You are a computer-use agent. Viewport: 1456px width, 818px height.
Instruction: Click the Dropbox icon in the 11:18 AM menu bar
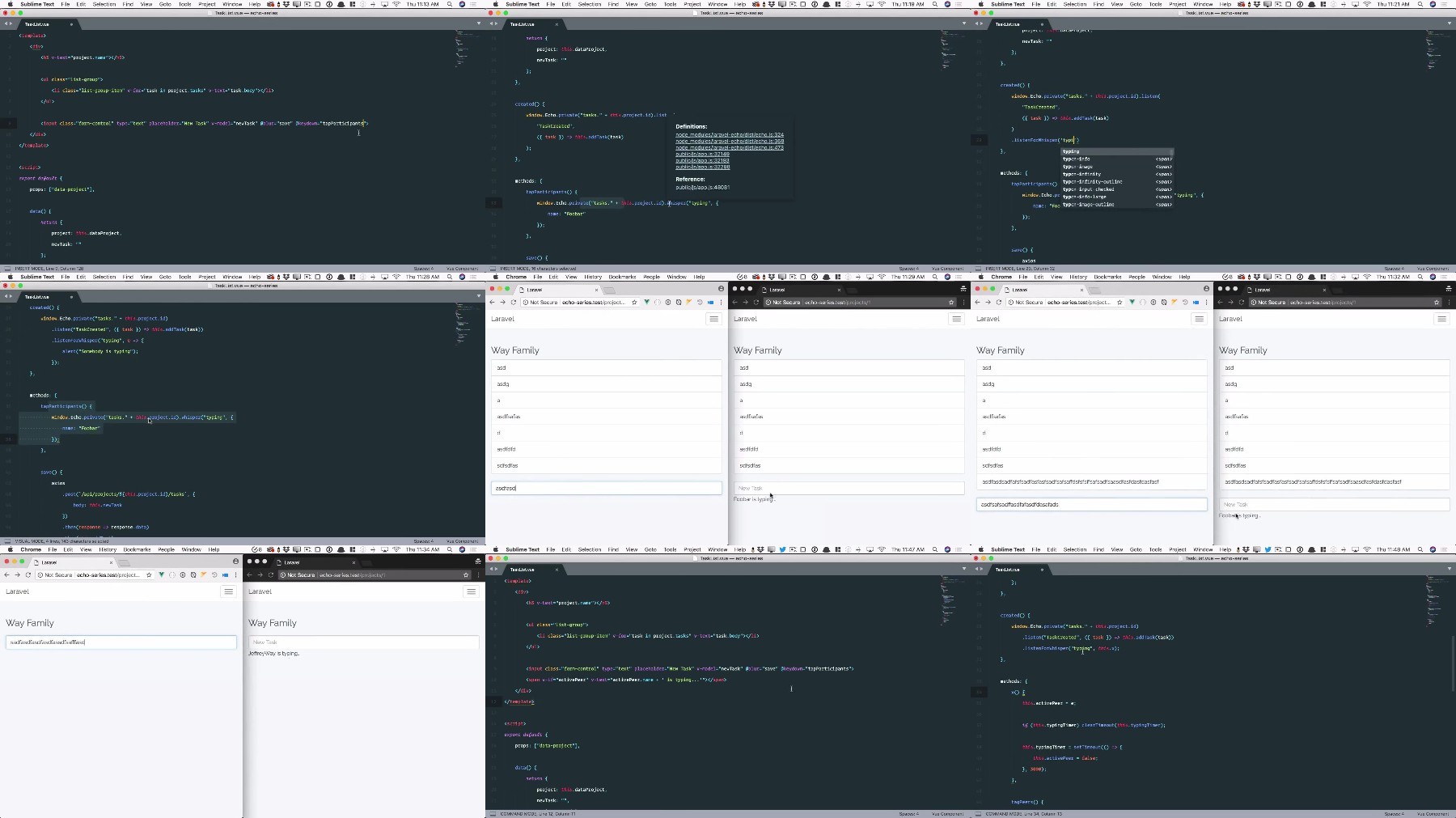click(x=772, y=4)
